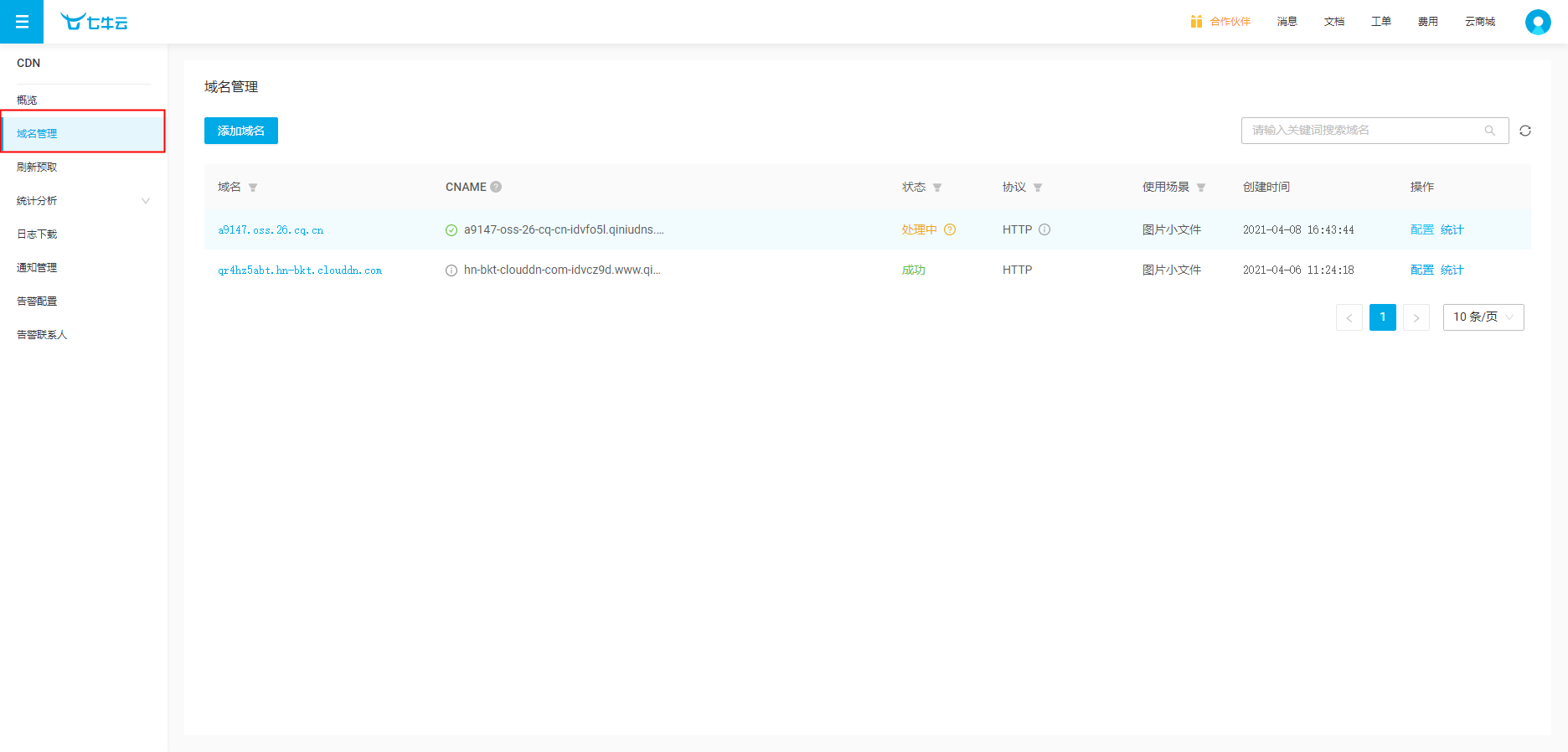Click the HTTP protocol info icon in first row

tap(1044, 229)
